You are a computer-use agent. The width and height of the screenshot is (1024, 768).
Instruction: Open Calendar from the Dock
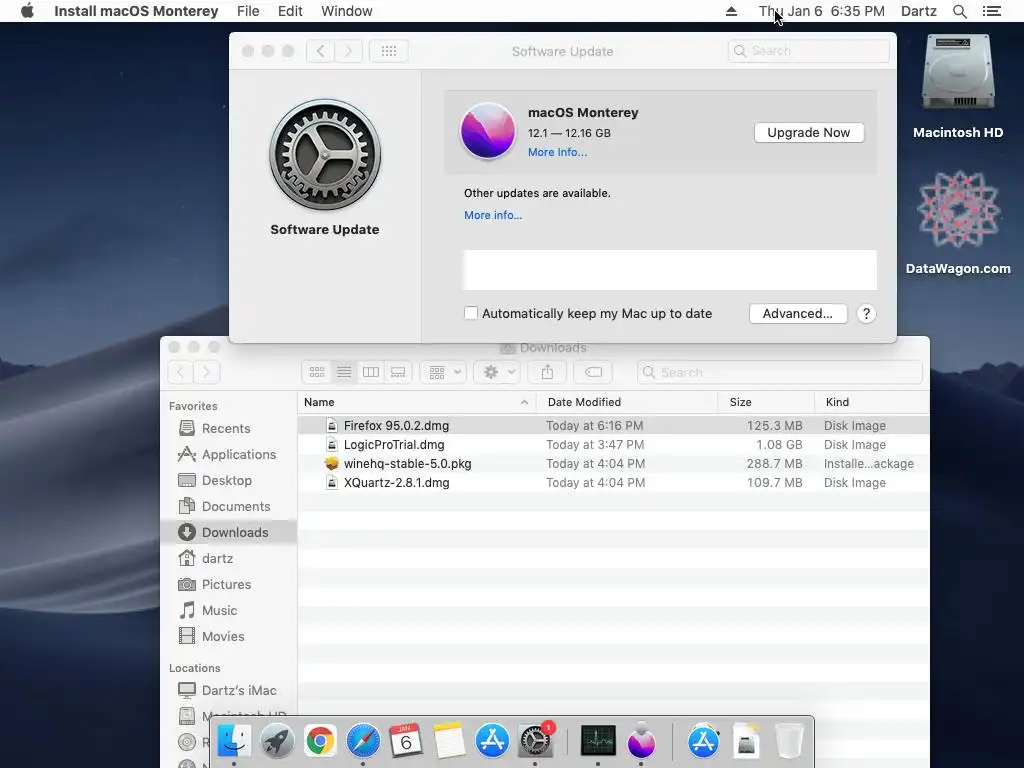pos(406,741)
